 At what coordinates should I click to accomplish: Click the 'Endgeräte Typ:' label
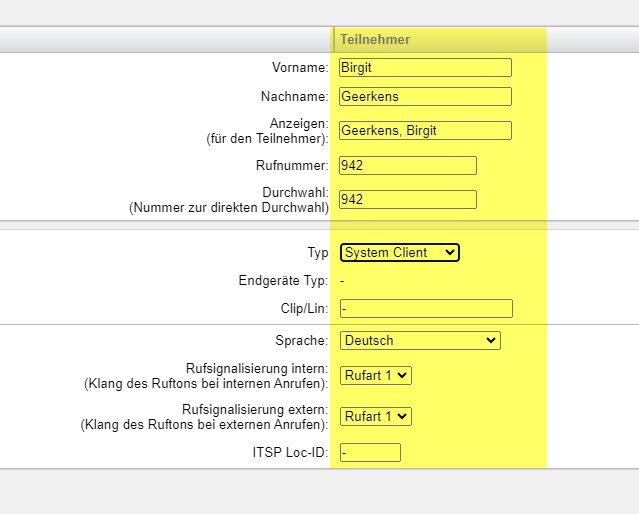[x=284, y=280]
